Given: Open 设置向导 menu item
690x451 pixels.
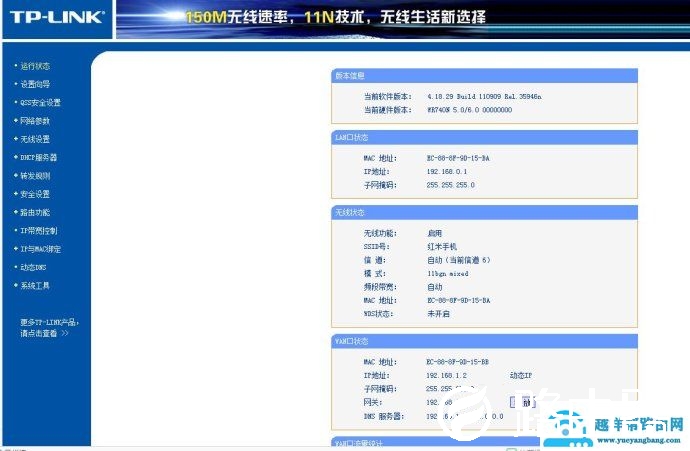Looking at the screenshot, I should [35, 84].
